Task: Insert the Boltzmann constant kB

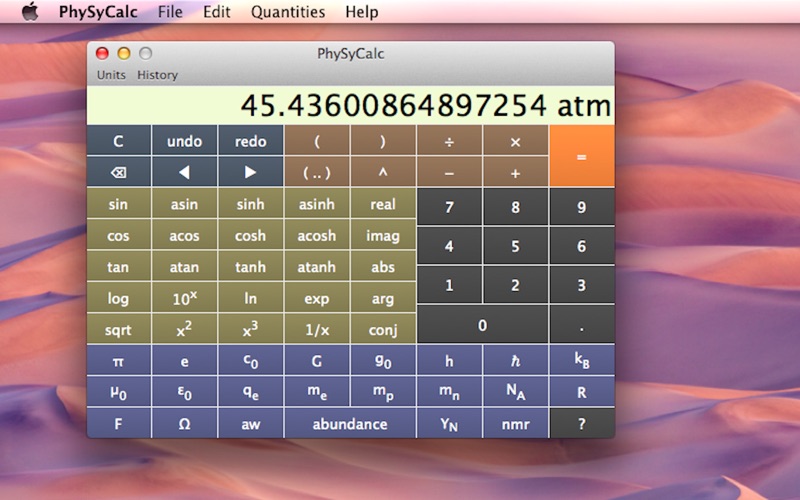Action: click(x=582, y=361)
